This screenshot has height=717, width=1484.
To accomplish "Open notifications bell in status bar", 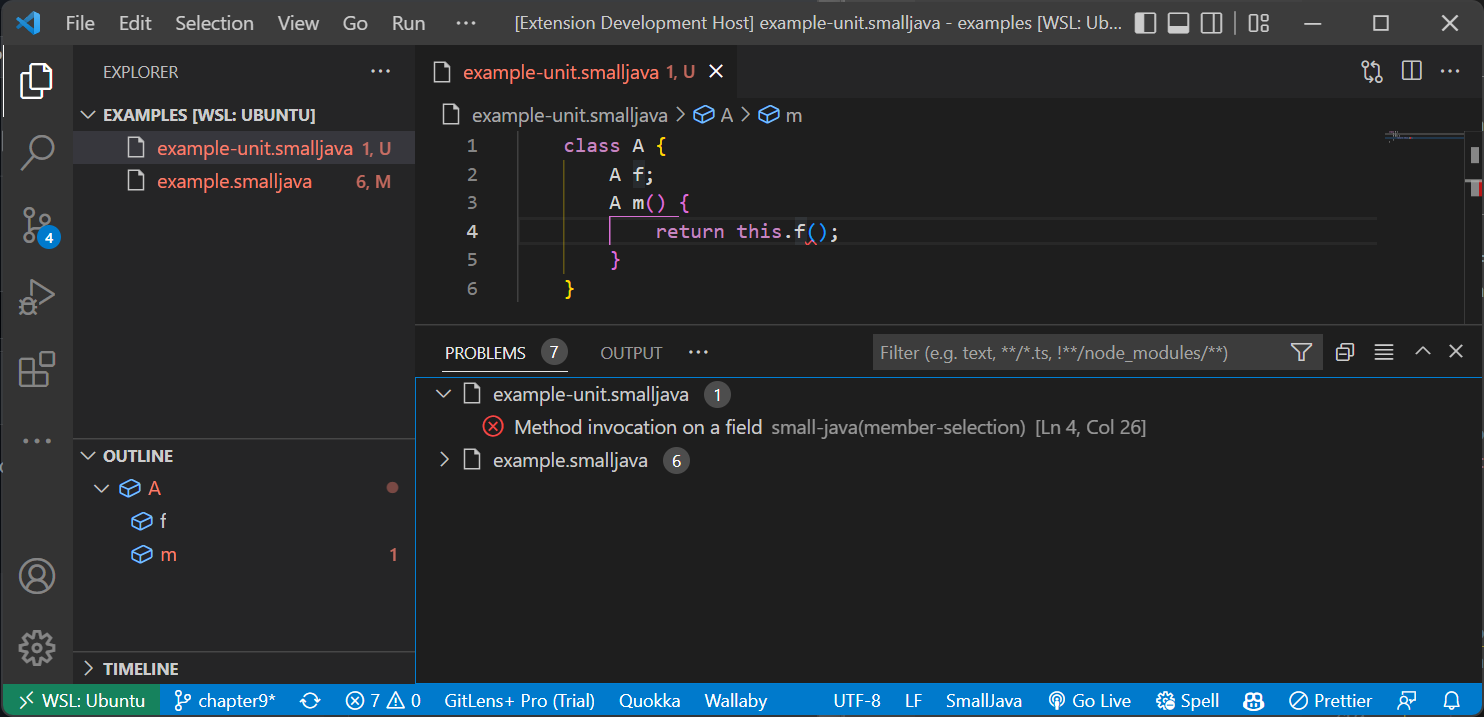I will pyautogui.click(x=1453, y=701).
